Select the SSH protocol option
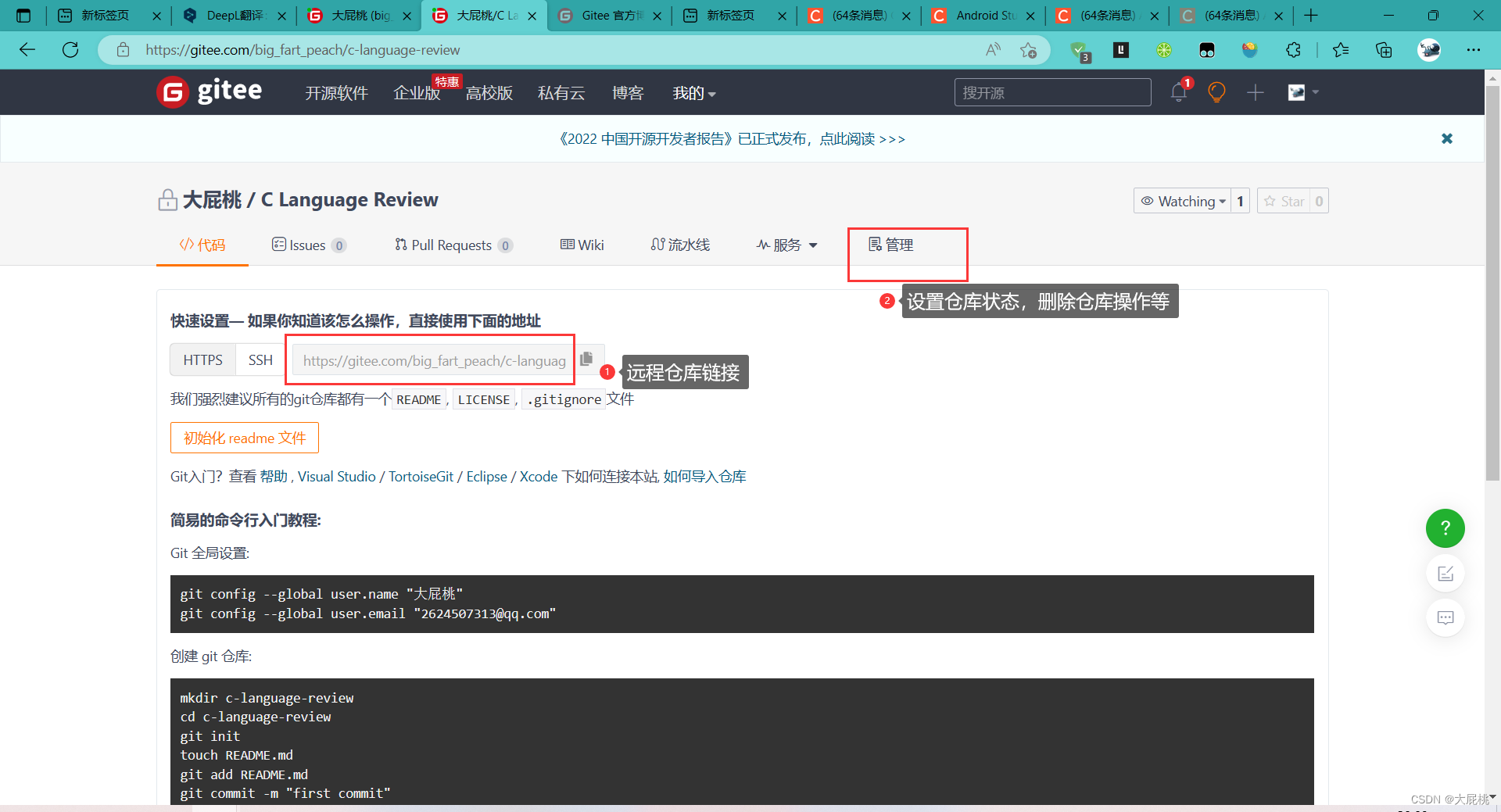The width and height of the screenshot is (1501, 812). click(x=260, y=359)
